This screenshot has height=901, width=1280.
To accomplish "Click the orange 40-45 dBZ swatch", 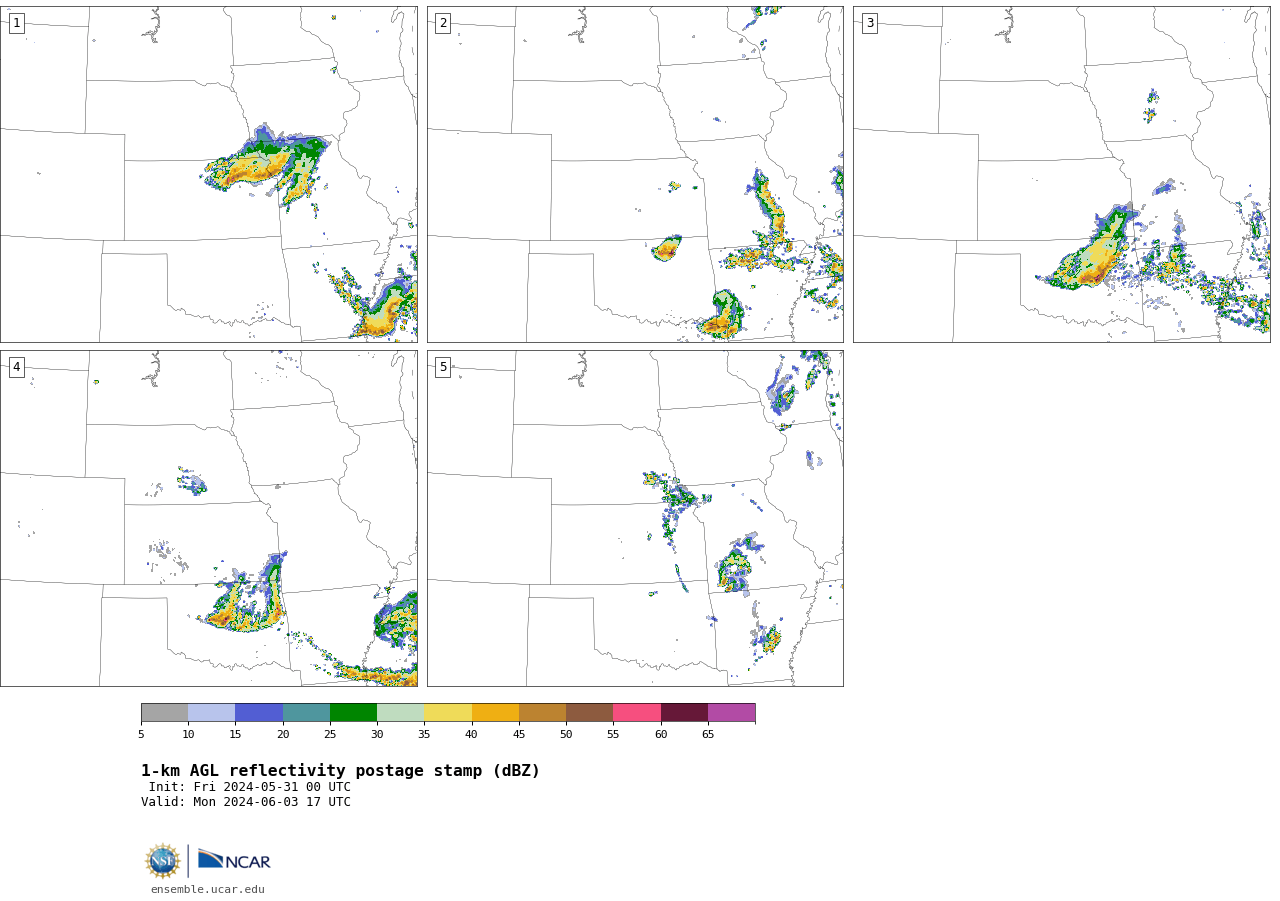I will pyautogui.click(x=495, y=713).
